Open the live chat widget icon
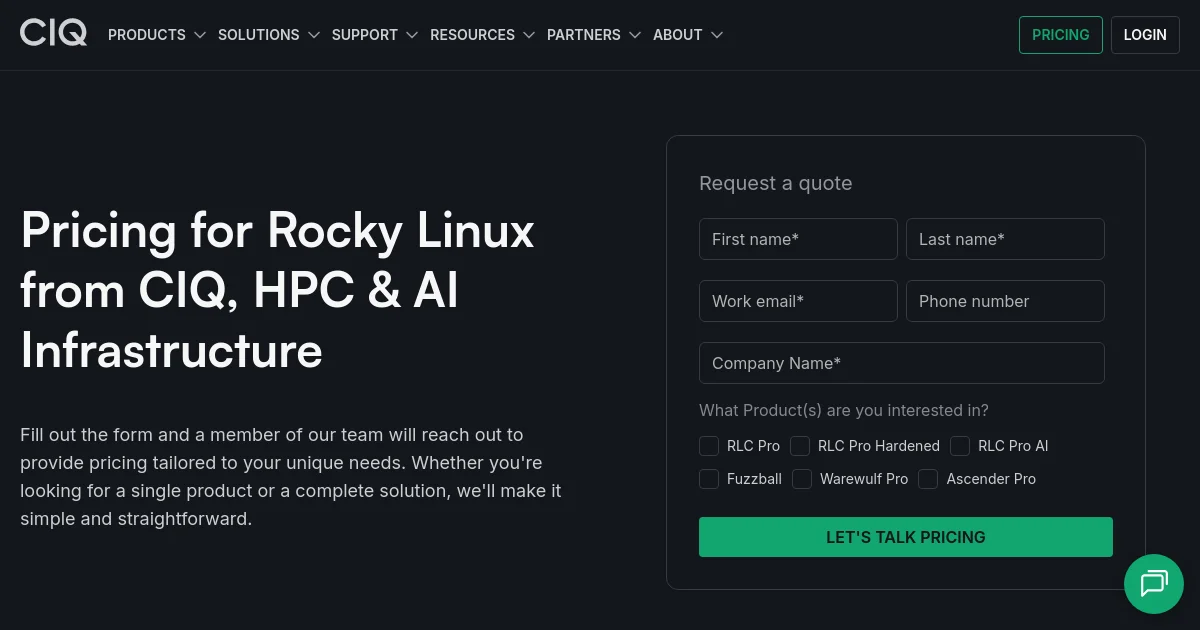The height and width of the screenshot is (630, 1200). pyautogui.click(x=1154, y=583)
